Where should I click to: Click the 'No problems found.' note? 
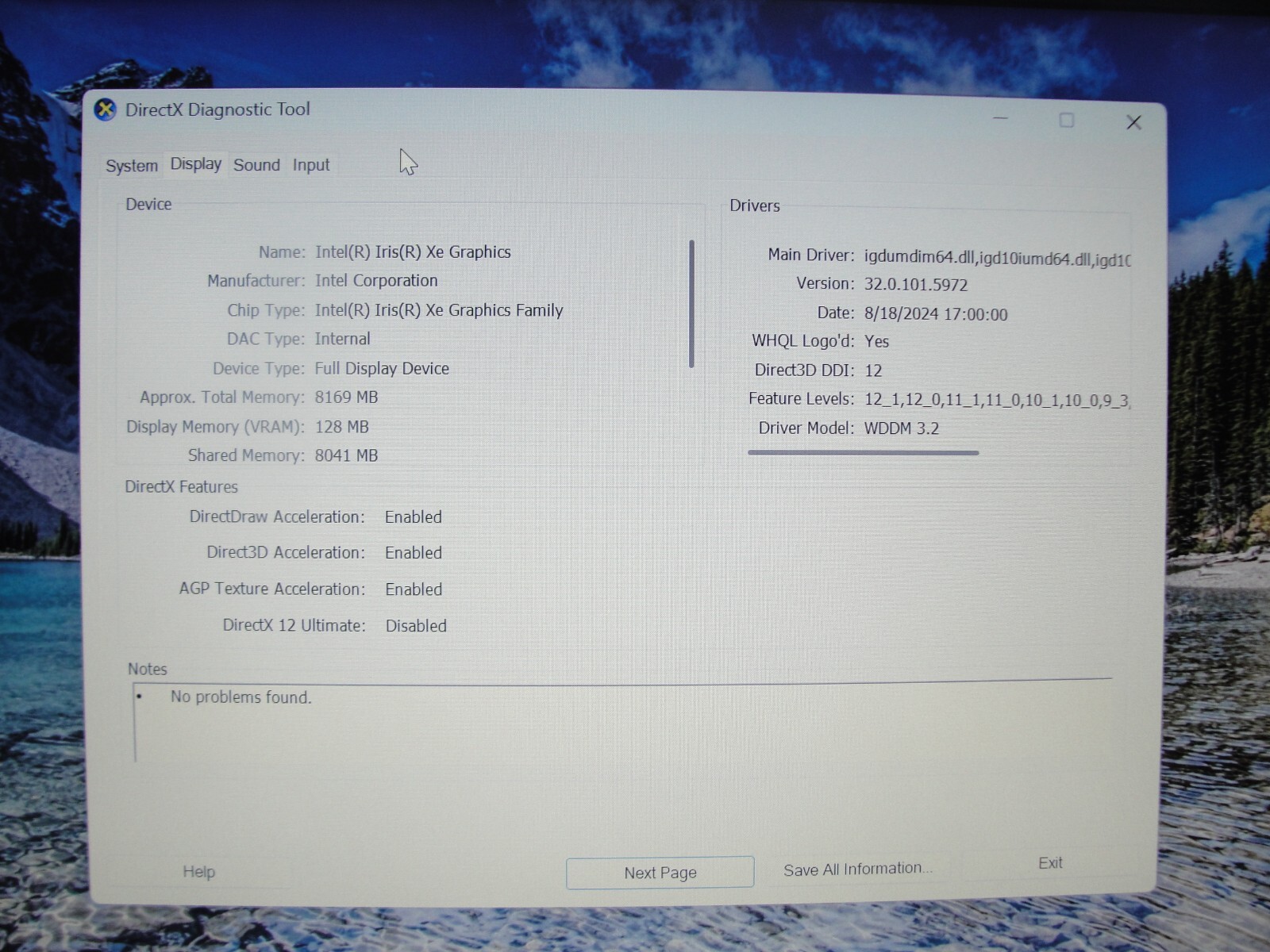[241, 697]
